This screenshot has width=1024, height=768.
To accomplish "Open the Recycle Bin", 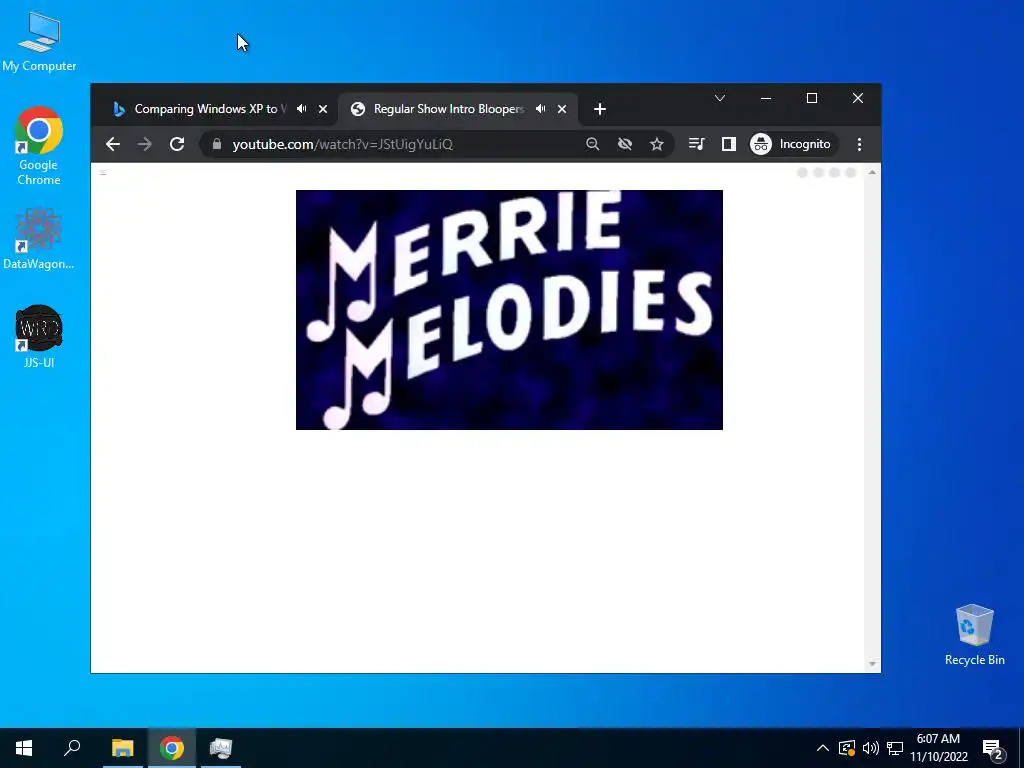I will [x=974, y=635].
